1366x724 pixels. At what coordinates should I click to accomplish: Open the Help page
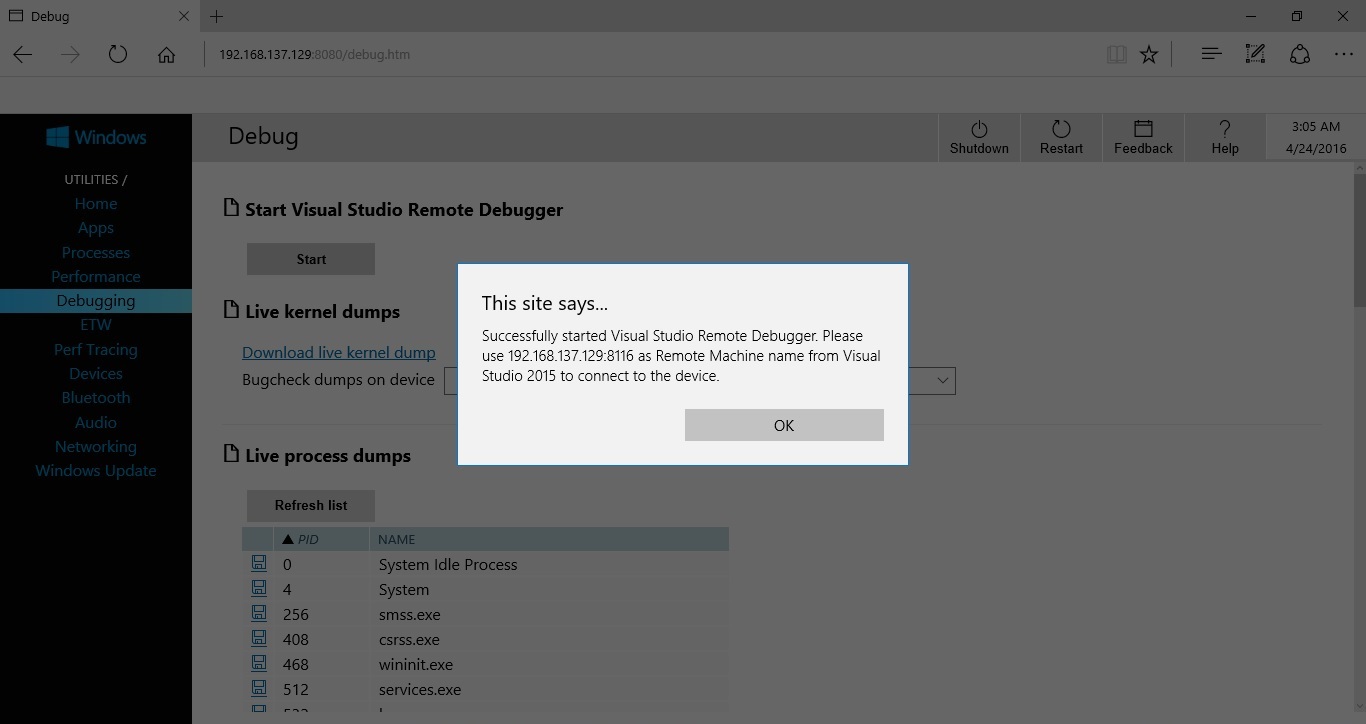[x=1225, y=138]
